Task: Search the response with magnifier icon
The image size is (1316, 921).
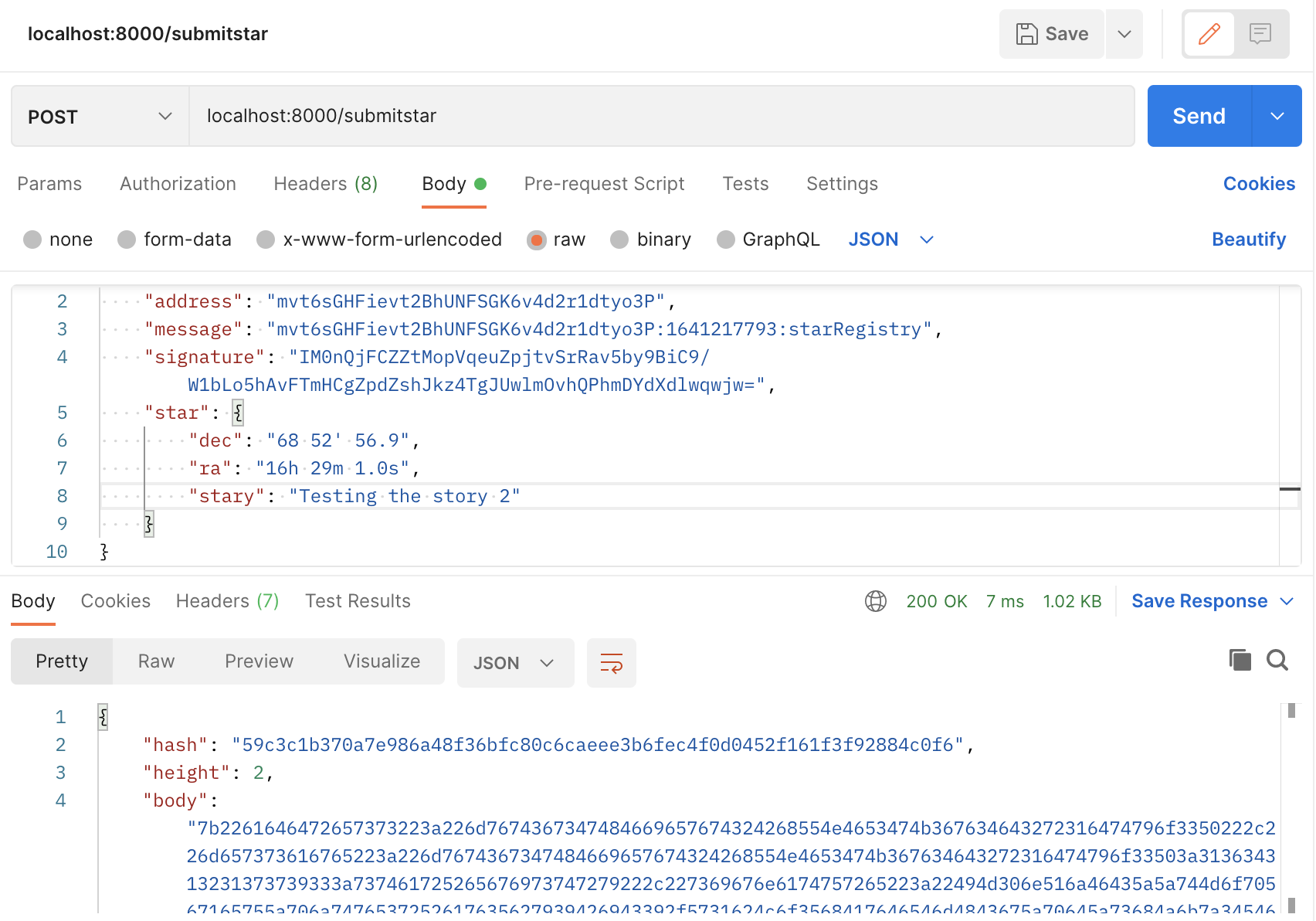Action: (x=1277, y=660)
